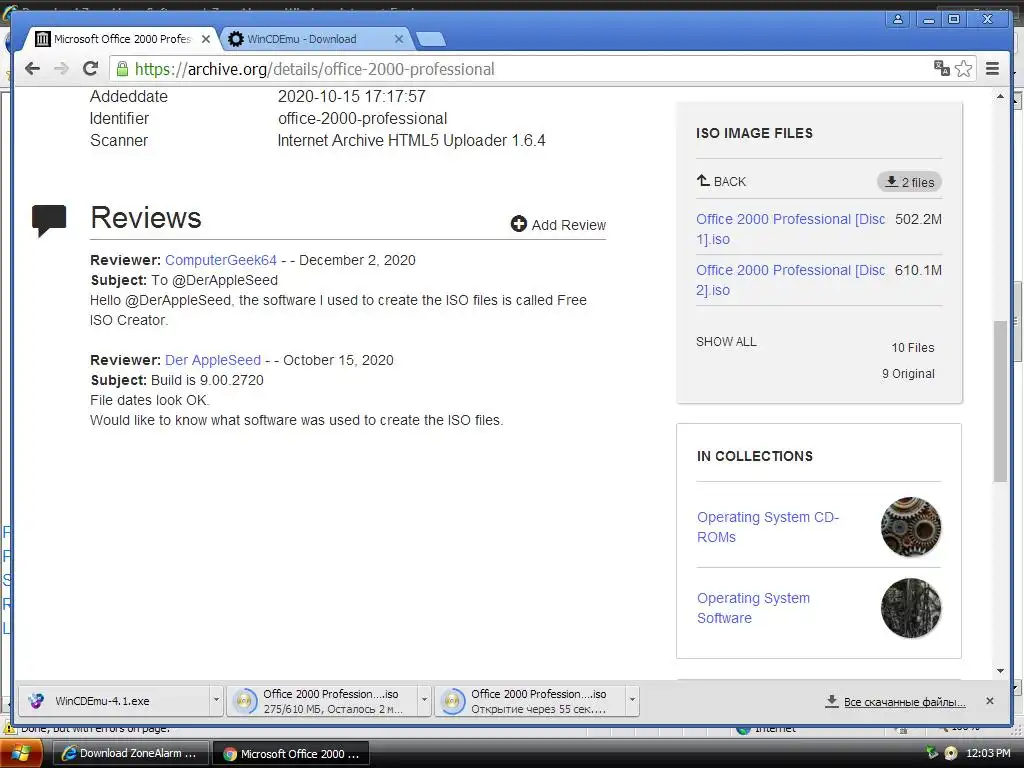Screen dimensions: 1024x768
Task: Click the gears thumbnail for CD-ROMs collection
Action: point(911,527)
